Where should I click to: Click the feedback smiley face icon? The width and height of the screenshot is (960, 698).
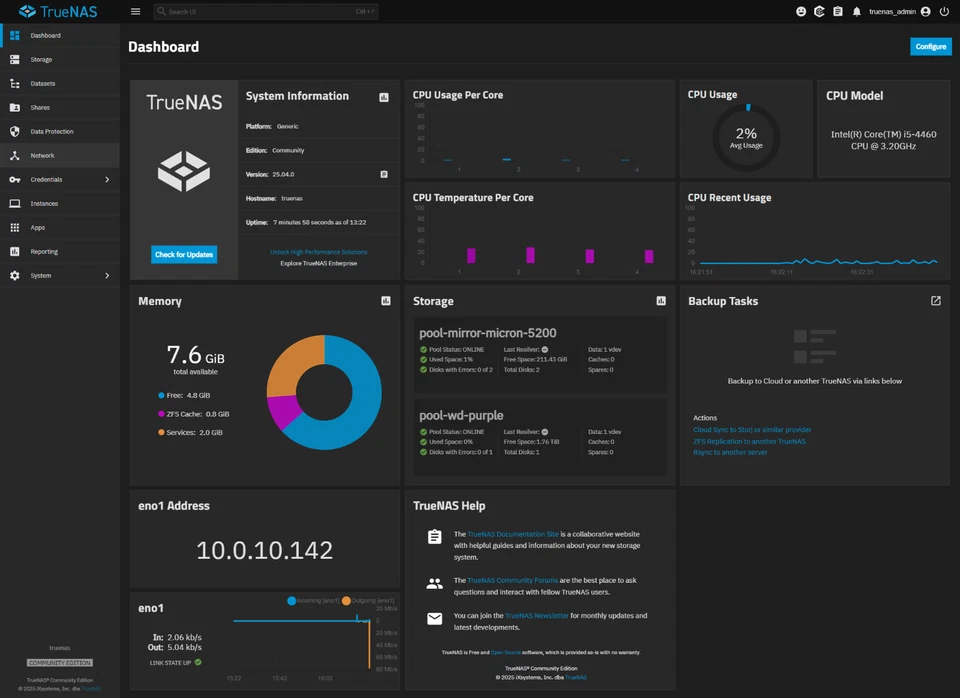pyautogui.click(x=801, y=12)
